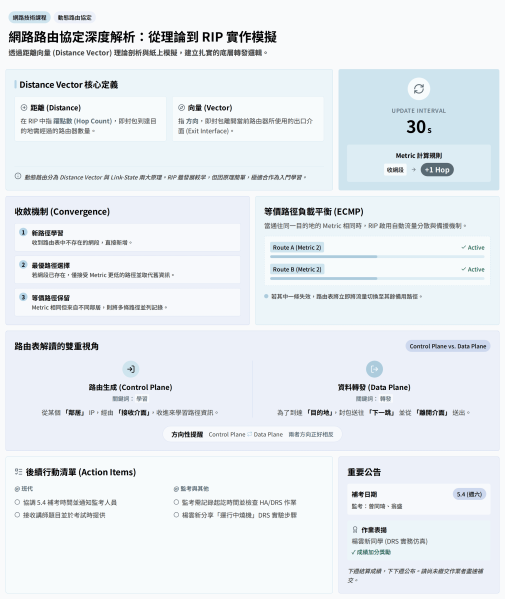Check the second action item under 班代
Viewport: 505px width, 599px height.
point(17,515)
